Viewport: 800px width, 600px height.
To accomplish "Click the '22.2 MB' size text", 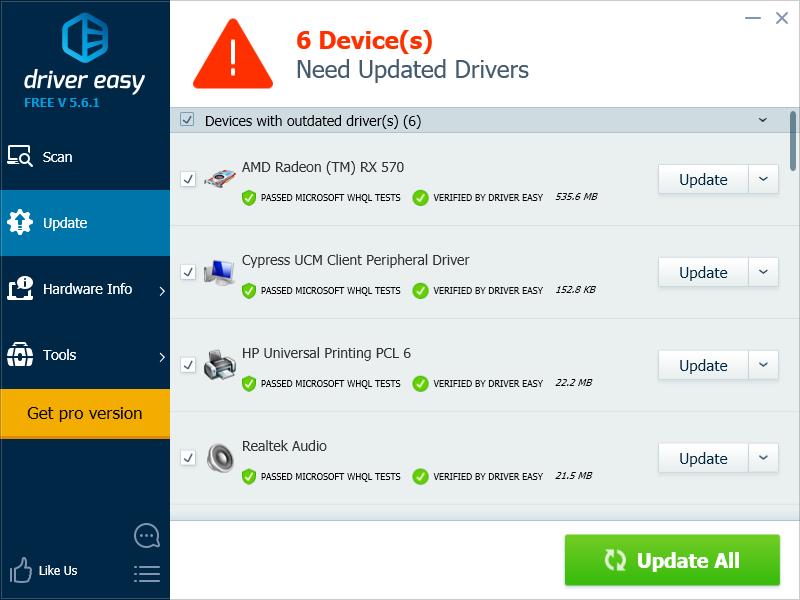I will tap(573, 382).
